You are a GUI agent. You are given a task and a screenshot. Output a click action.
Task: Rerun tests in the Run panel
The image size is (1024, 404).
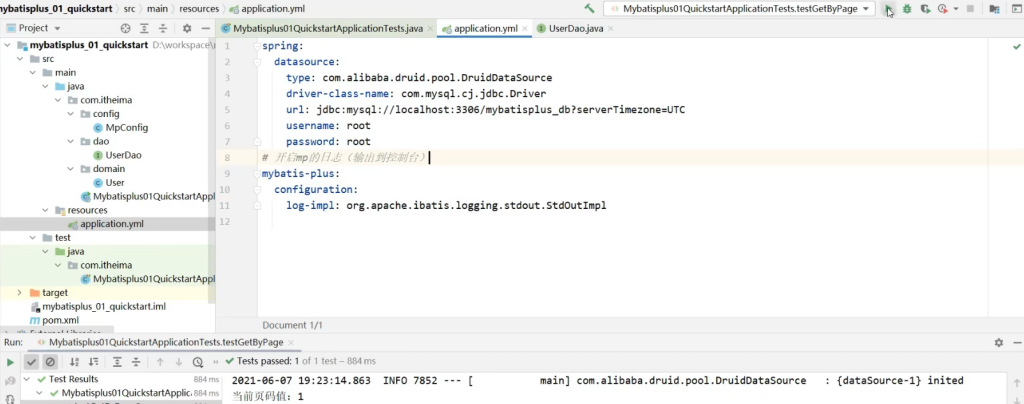(x=10, y=362)
